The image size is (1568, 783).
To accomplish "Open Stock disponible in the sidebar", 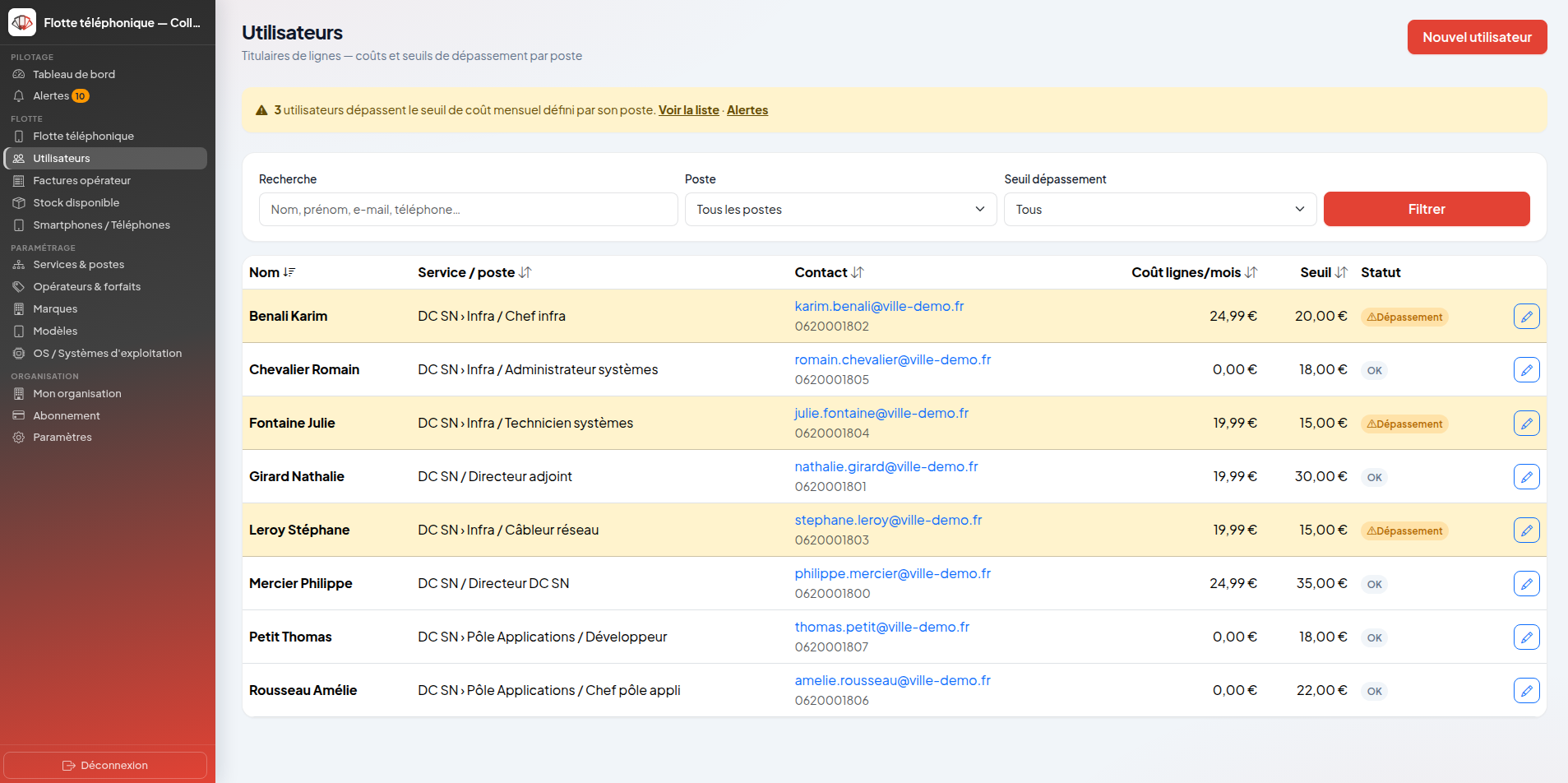I will click(x=105, y=202).
